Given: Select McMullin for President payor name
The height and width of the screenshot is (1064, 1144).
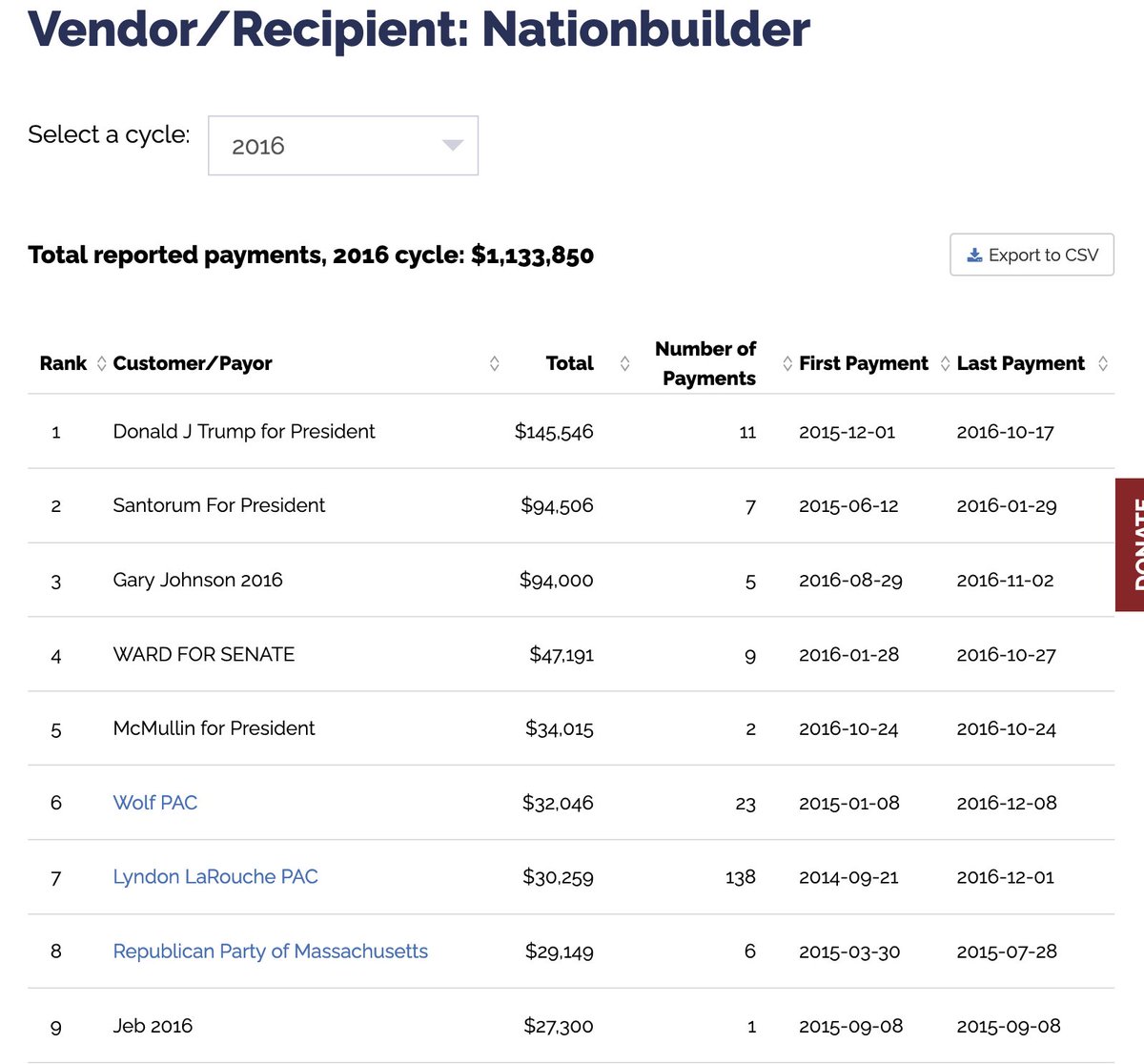Looking at the screenshot, I should [214, 728].
